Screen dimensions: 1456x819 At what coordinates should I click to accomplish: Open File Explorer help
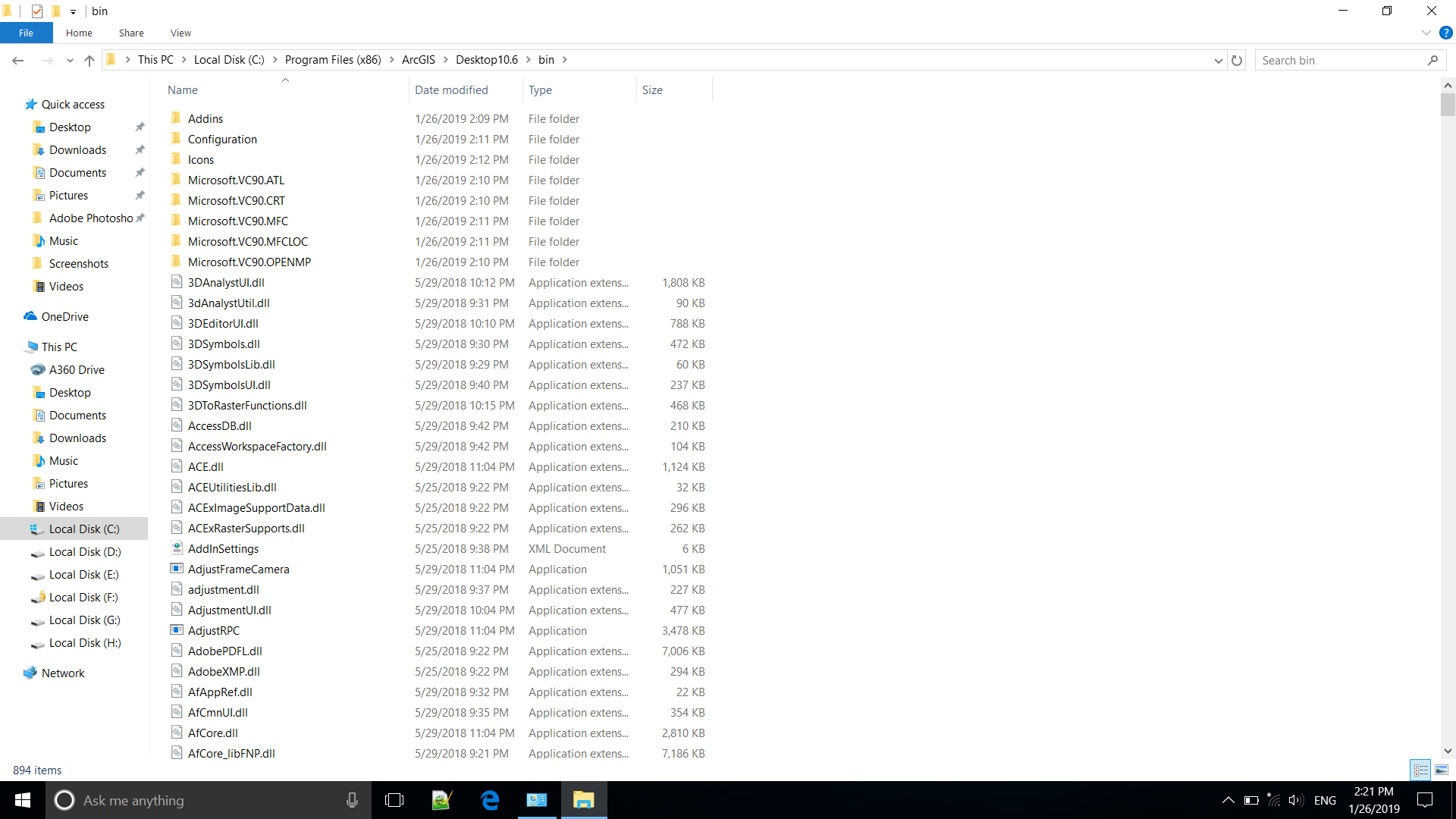click(1446, 33)
